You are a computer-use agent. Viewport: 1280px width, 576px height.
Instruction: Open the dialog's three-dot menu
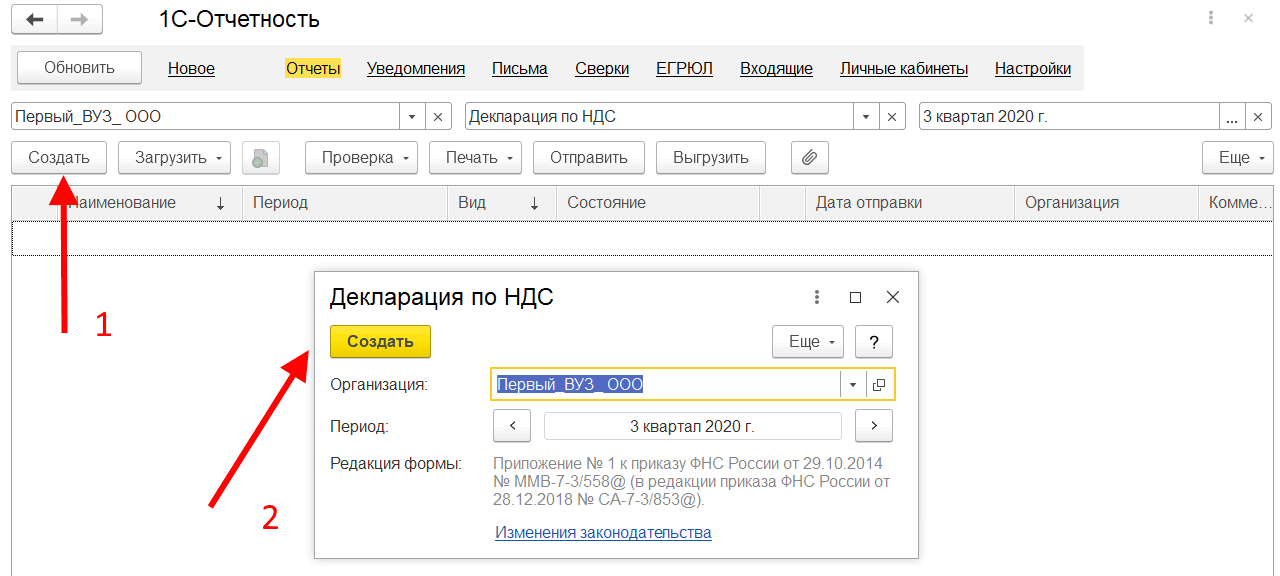817,297
